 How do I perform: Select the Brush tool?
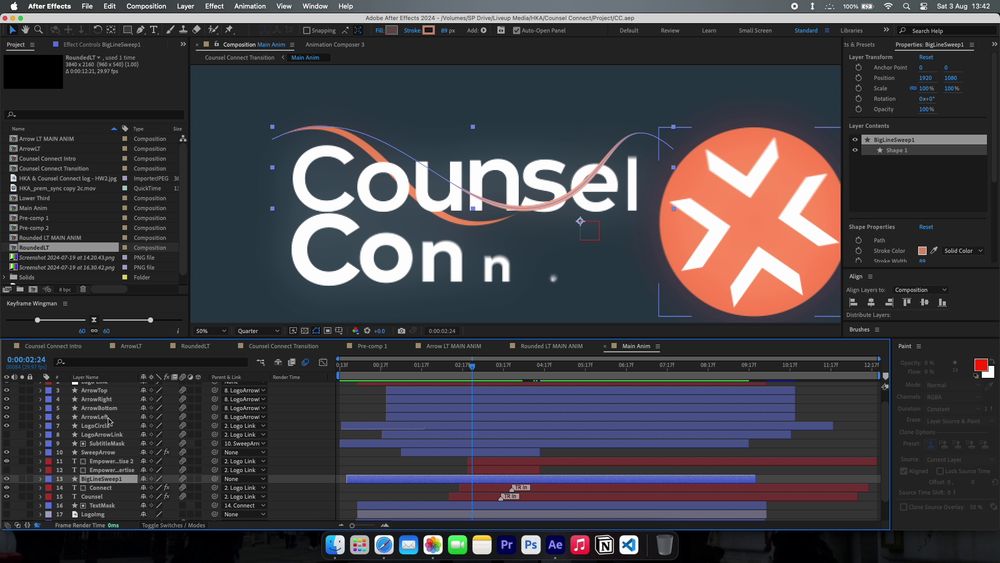click(x=170, y=30)
